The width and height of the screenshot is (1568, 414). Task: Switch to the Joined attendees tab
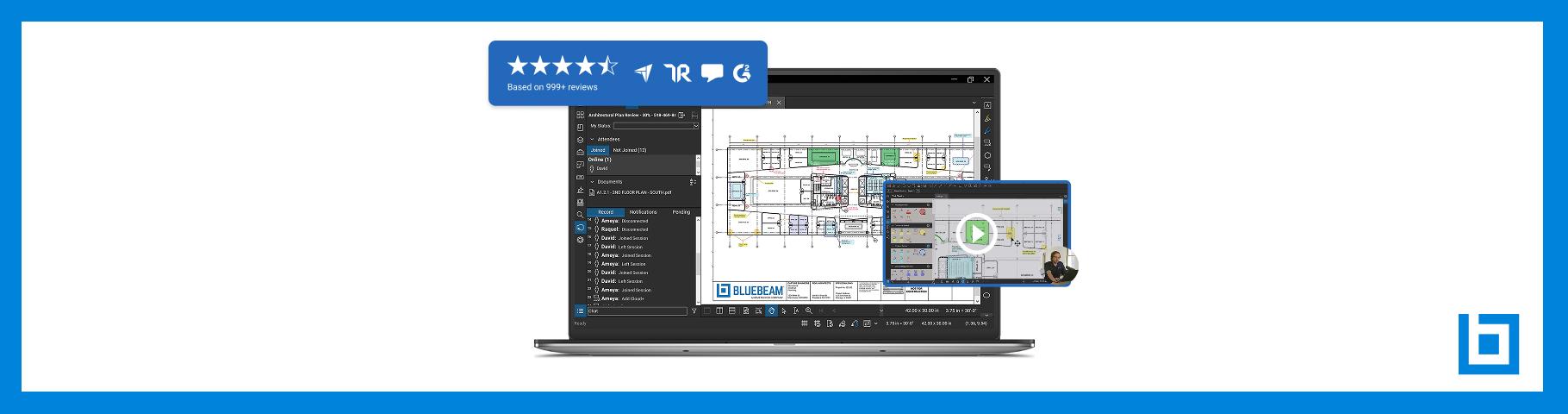598,150
